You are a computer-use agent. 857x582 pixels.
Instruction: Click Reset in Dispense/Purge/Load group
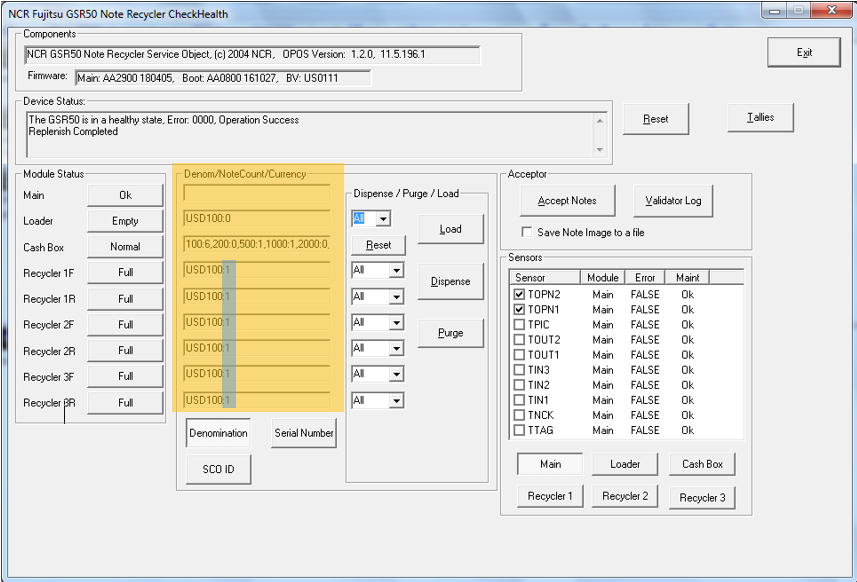378,245
